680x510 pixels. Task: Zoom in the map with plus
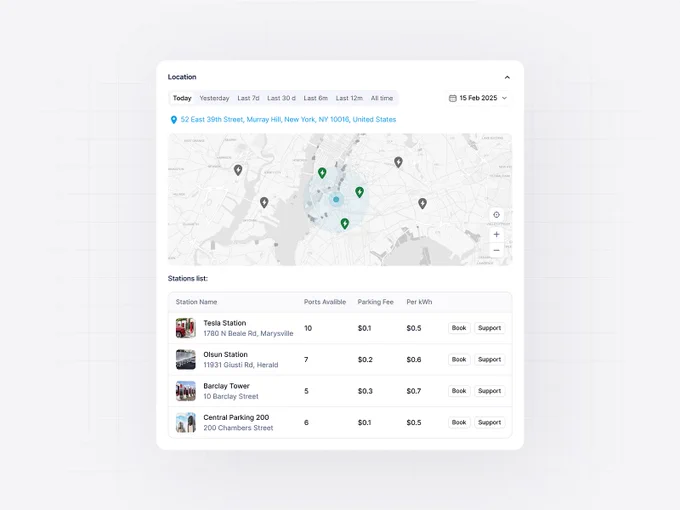(496, 235)
